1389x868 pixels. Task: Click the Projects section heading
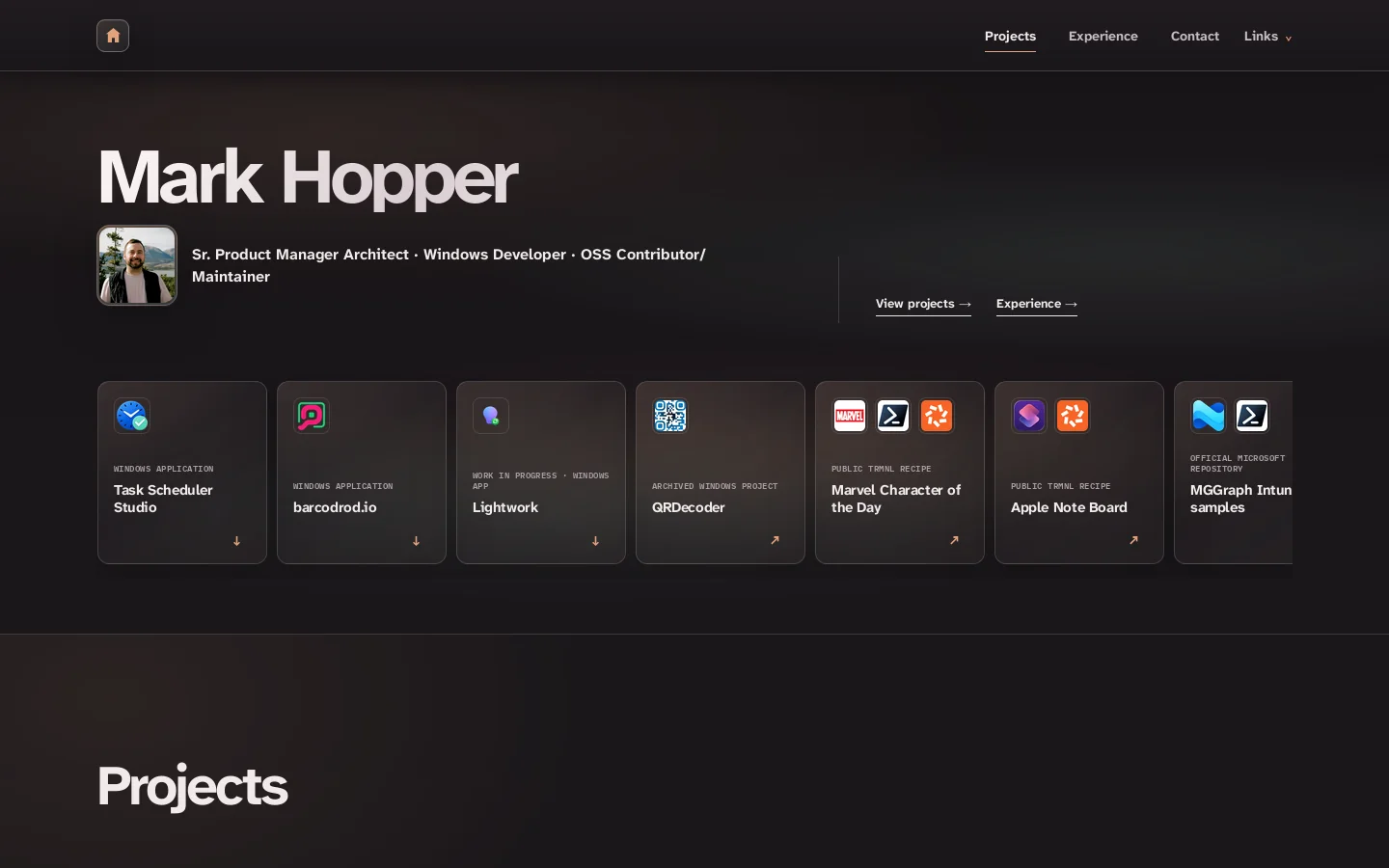[x=193, y=787]
